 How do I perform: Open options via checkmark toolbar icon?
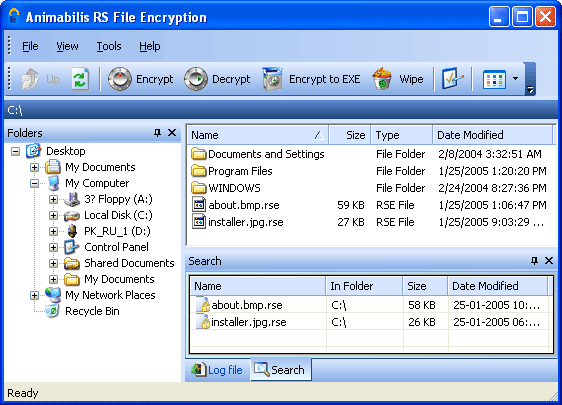point(452,79)
